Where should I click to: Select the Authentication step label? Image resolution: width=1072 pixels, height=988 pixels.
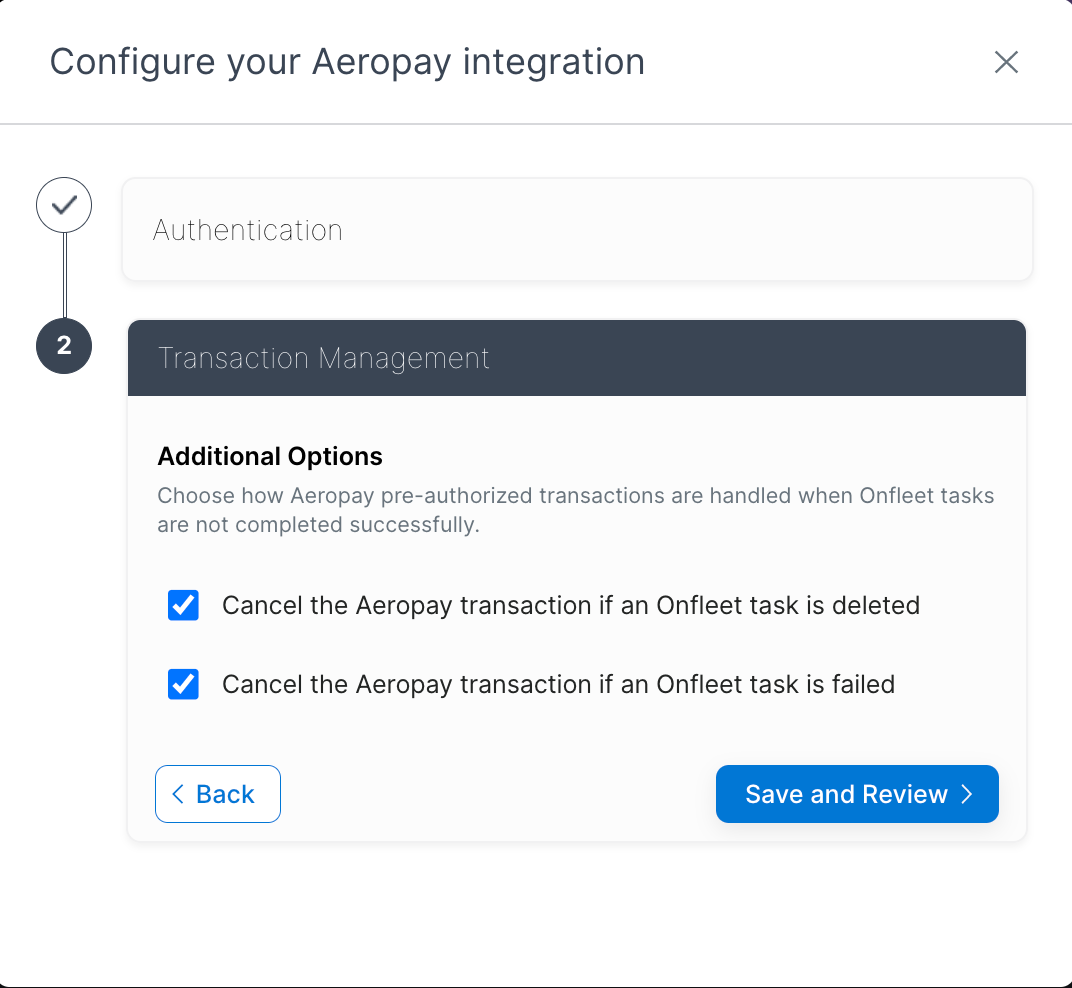tap(247, 229)
